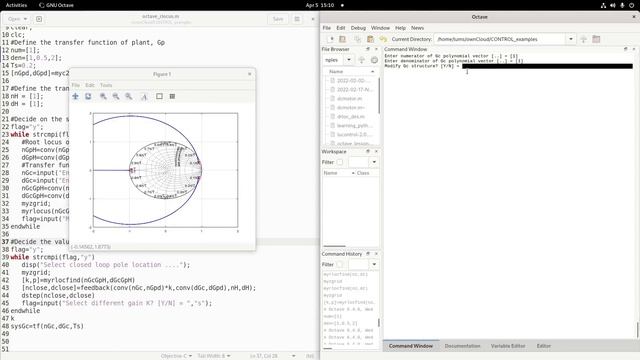
Task: Select the Command Window tab
Action: coord(411,346)
